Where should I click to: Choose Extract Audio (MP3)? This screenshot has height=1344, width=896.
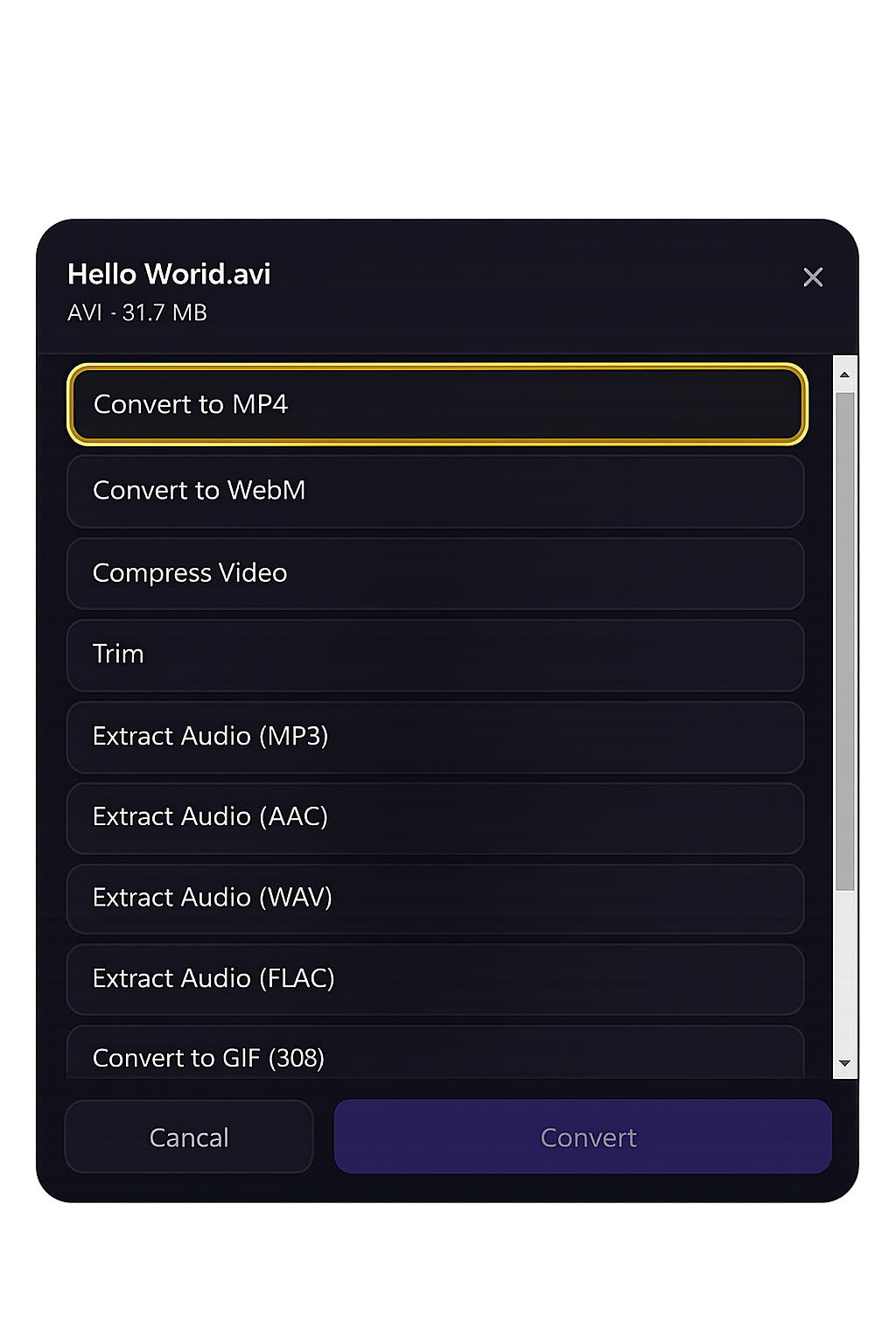click(x=436, y=737)
